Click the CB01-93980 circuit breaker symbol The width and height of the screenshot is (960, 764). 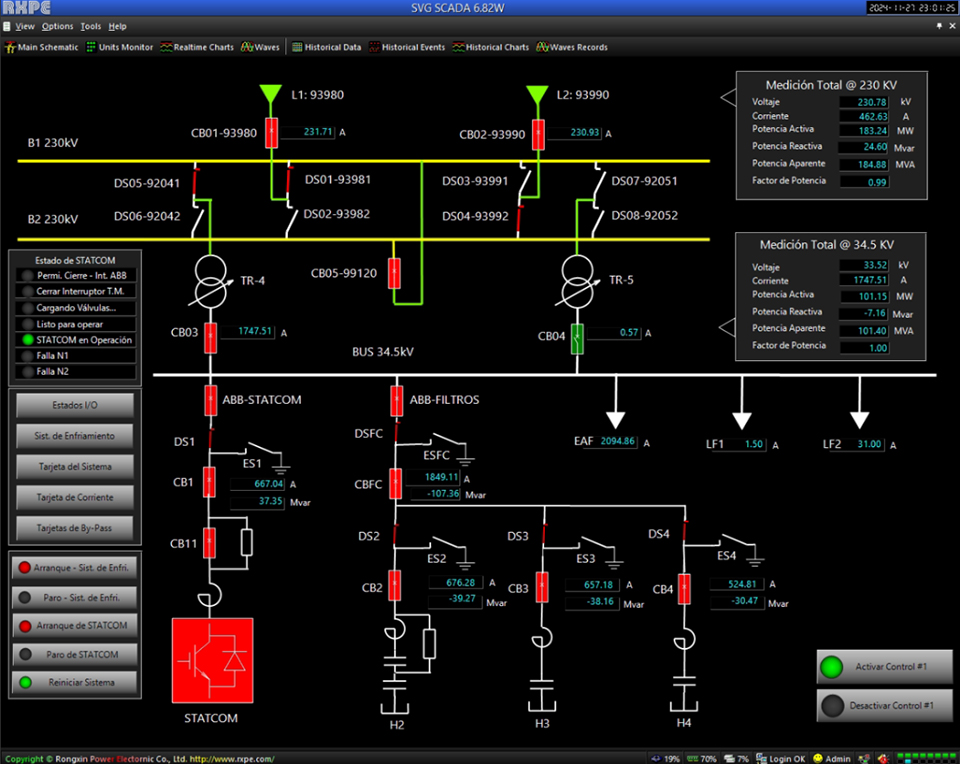pos(271,133)
